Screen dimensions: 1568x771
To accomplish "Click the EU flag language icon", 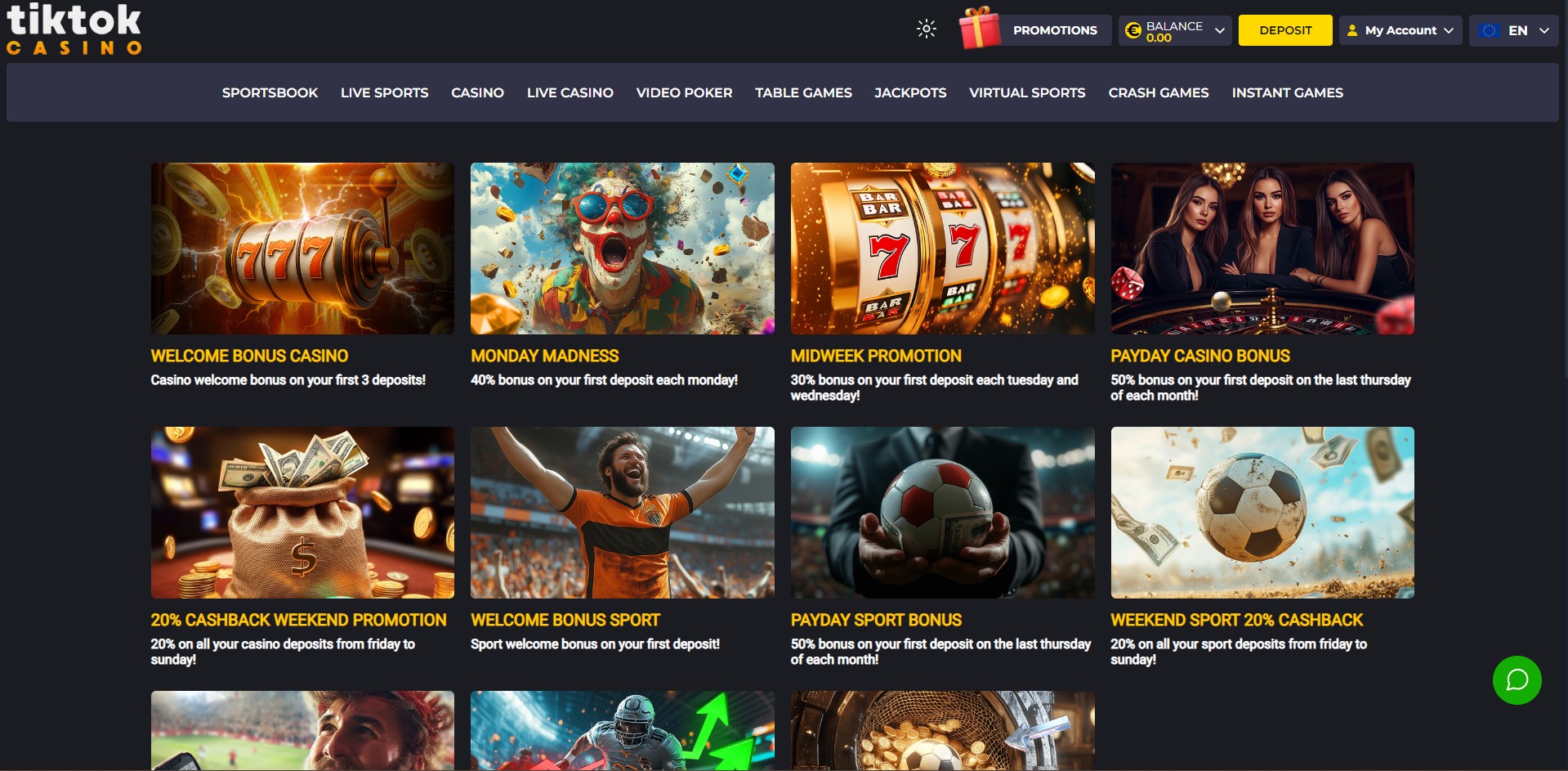I will tap(1490, 30).
